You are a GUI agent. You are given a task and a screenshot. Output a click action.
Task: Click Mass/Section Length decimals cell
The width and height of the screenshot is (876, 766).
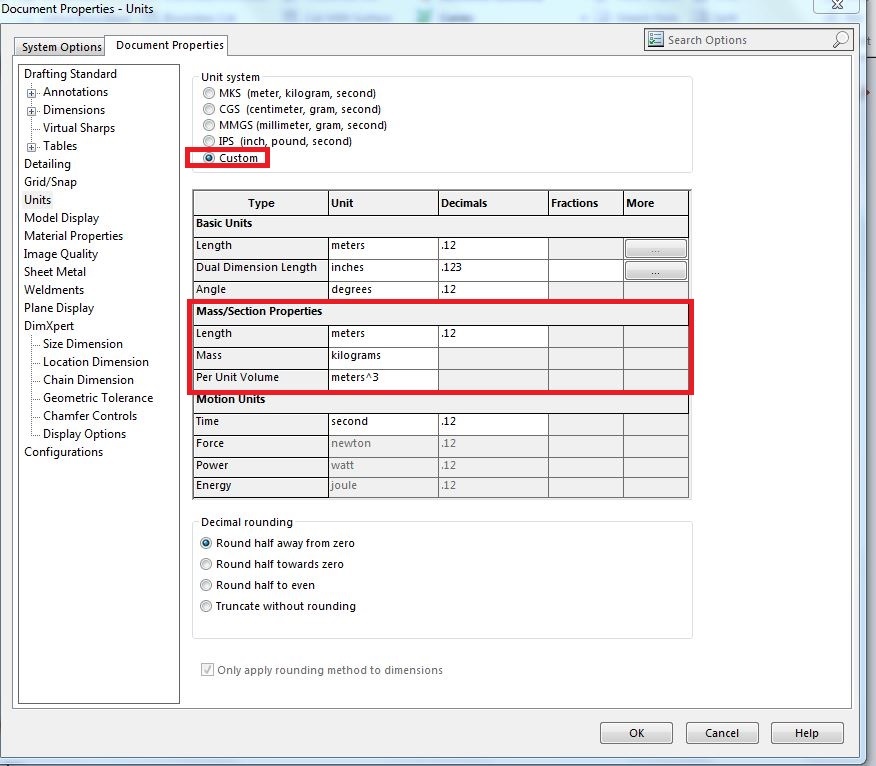point(493,336)
